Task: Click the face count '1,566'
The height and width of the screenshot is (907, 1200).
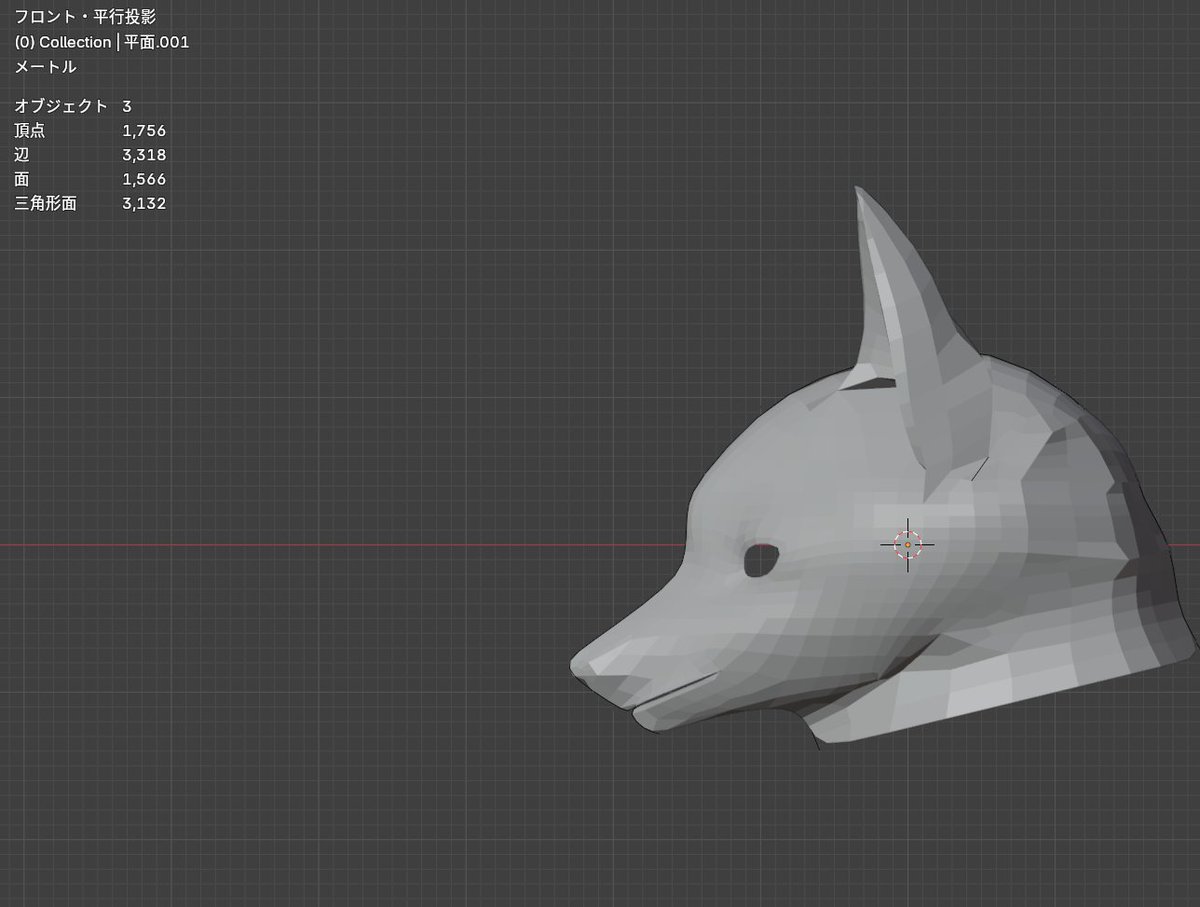Action: (144, 179)
